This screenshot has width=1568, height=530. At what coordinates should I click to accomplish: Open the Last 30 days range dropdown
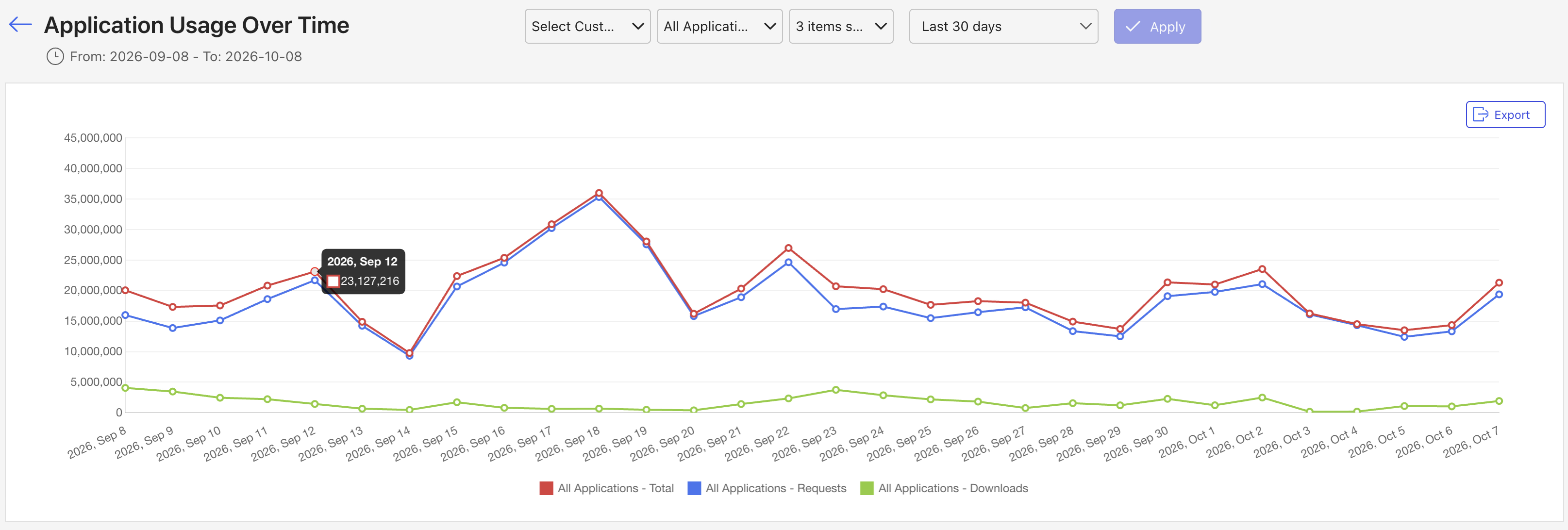[1003, 26]
